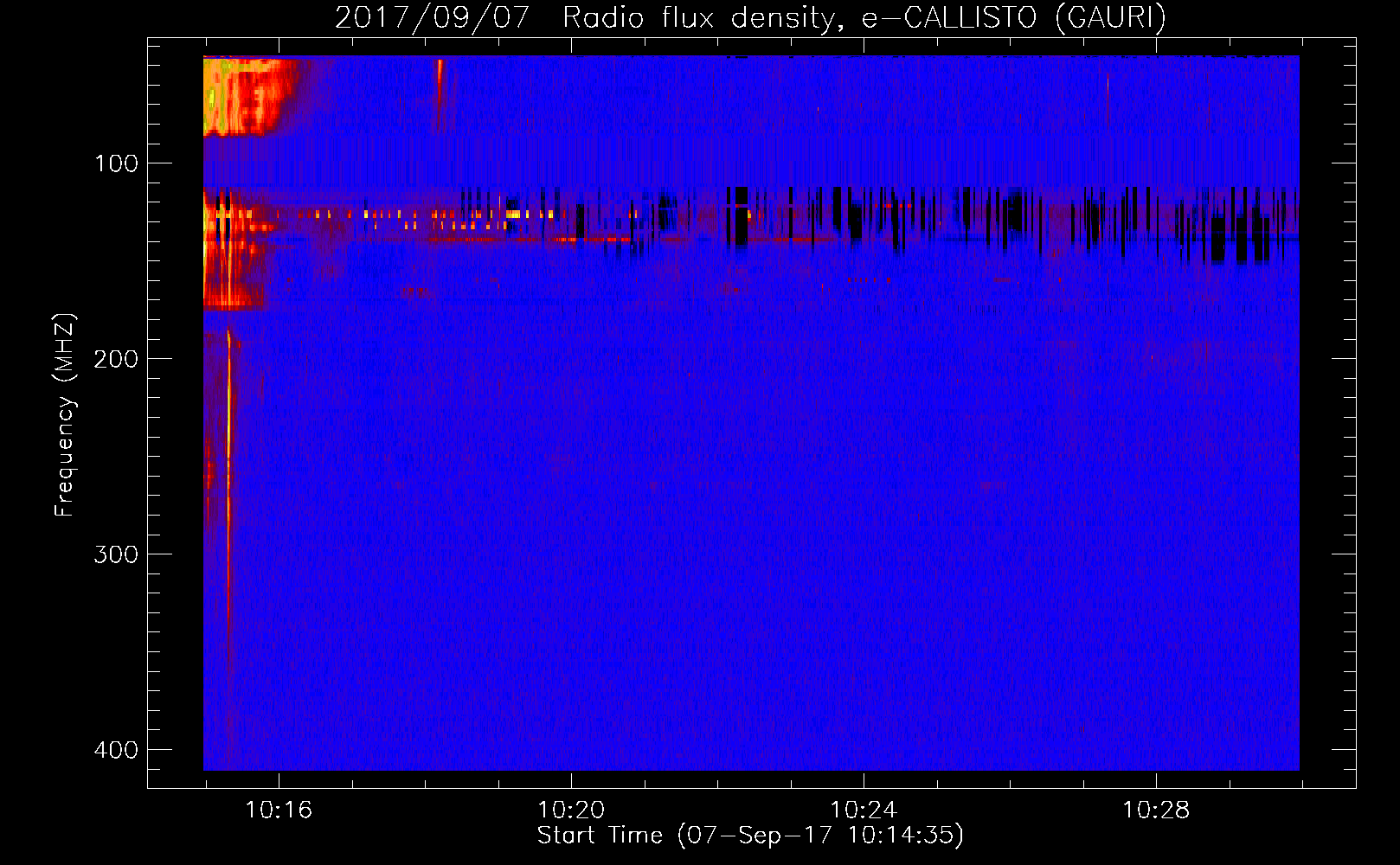Image resolution: width=1400 pixels, height=865 pixels.
Task: Click the 400 MHz frequency tick label
Action: point(116,750)
